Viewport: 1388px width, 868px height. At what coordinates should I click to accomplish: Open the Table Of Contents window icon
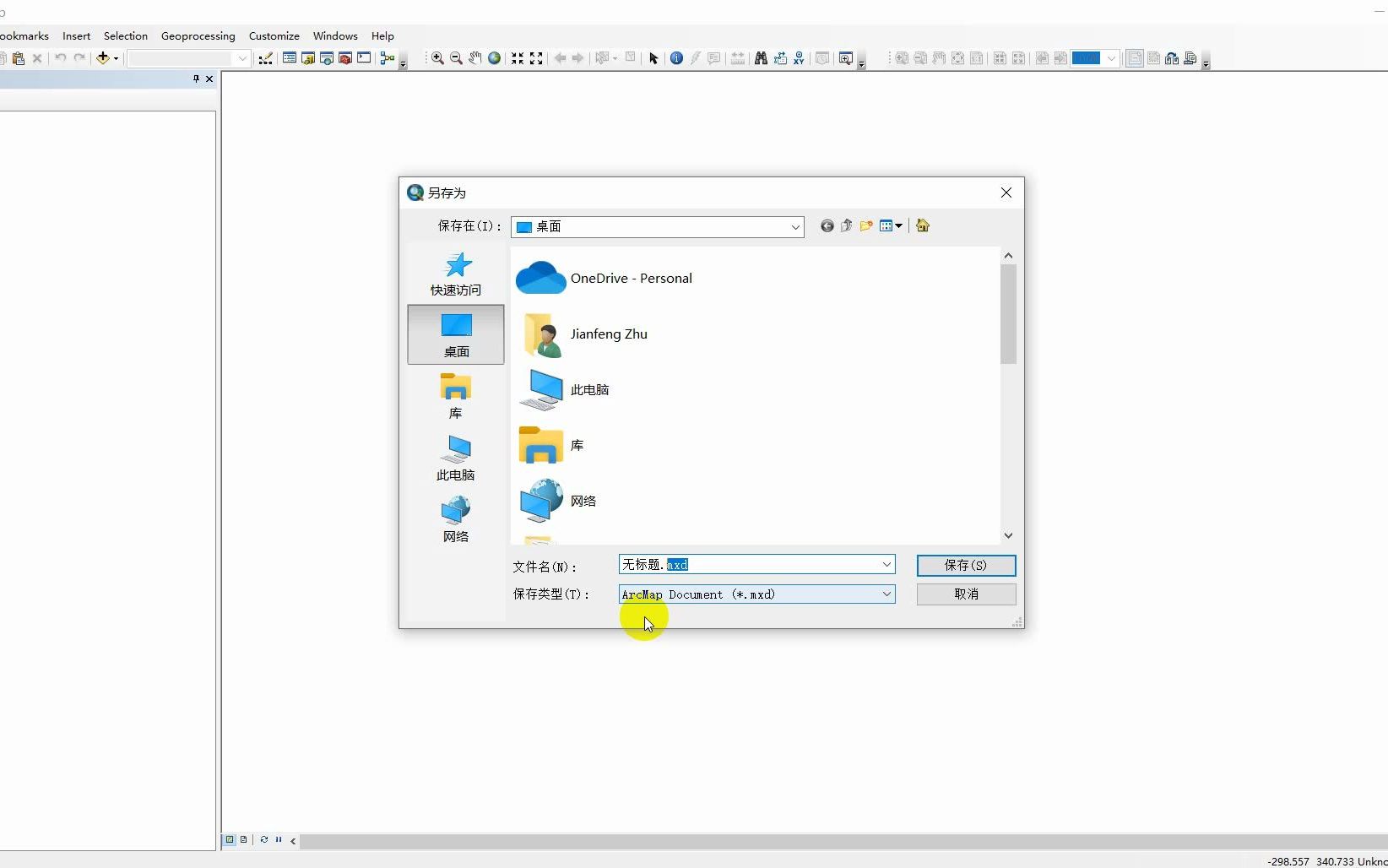290,58
